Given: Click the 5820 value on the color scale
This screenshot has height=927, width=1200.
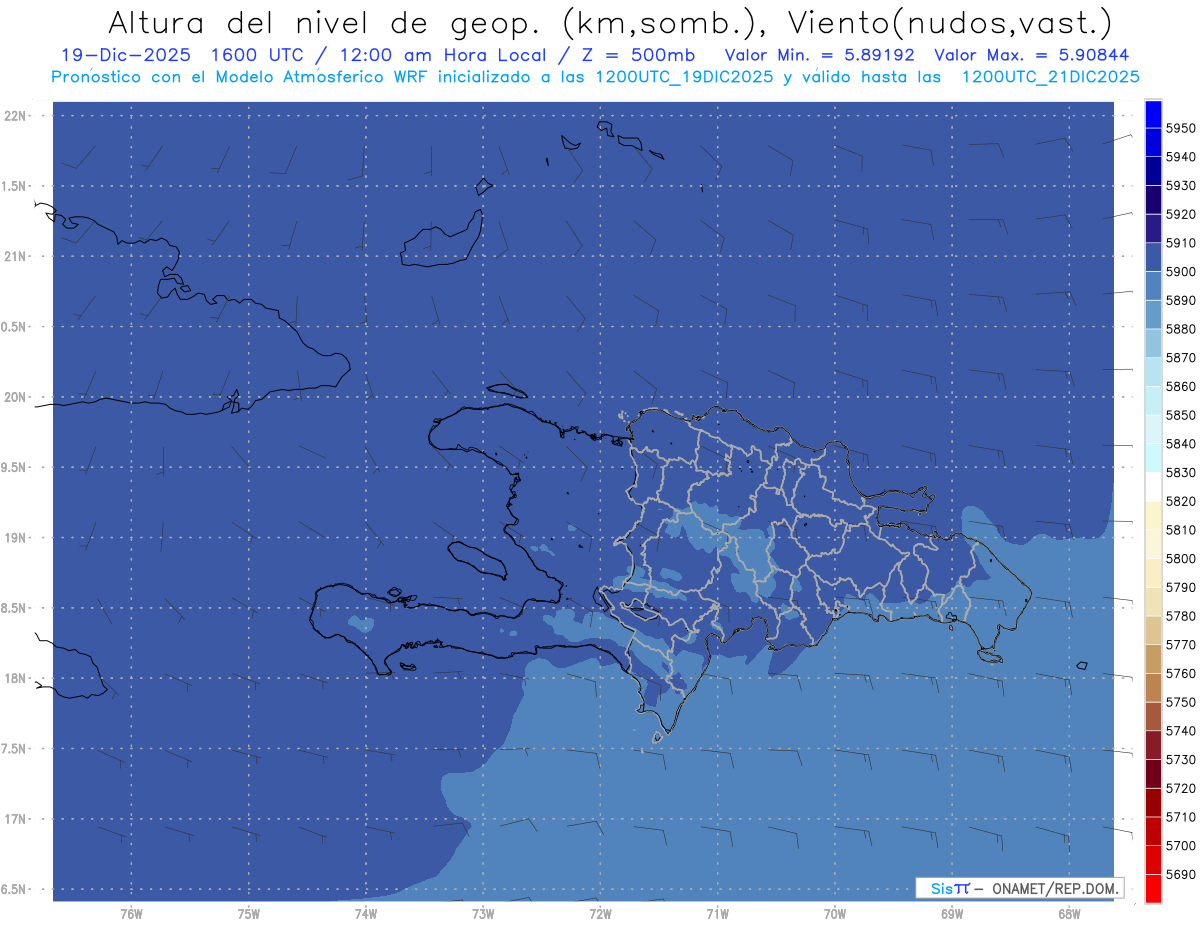Looking at the screenshot, I should tap(1181, 501).
